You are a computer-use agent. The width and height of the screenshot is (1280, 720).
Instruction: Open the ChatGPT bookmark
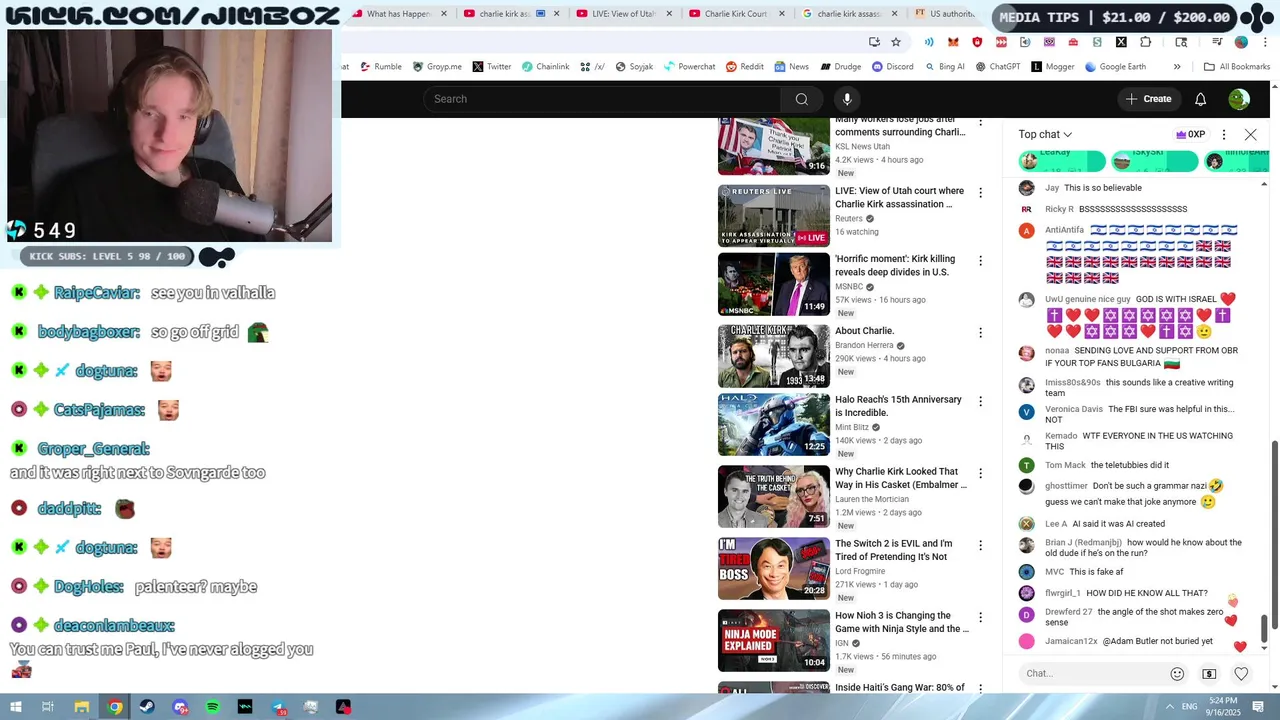click(x=996, y=67)
